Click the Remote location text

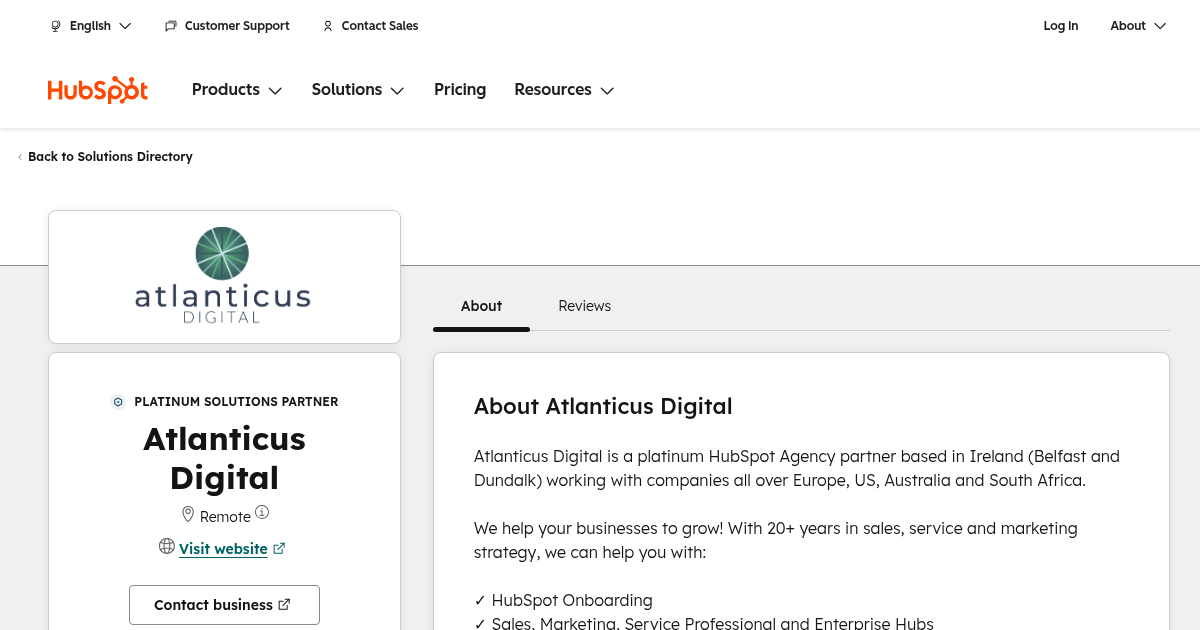click(225, 516)
